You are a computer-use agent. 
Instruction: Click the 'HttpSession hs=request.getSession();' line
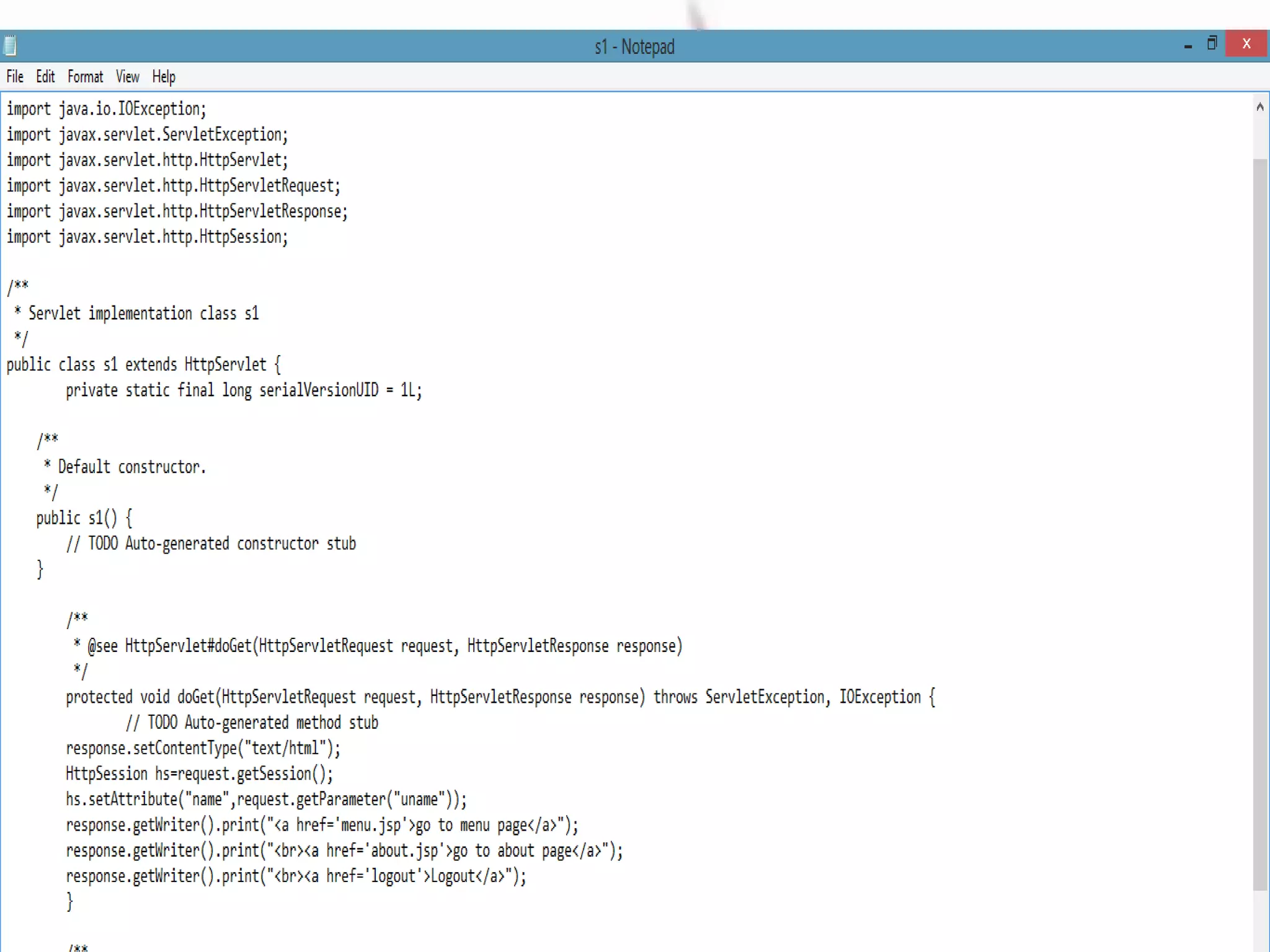pos(199,774)
